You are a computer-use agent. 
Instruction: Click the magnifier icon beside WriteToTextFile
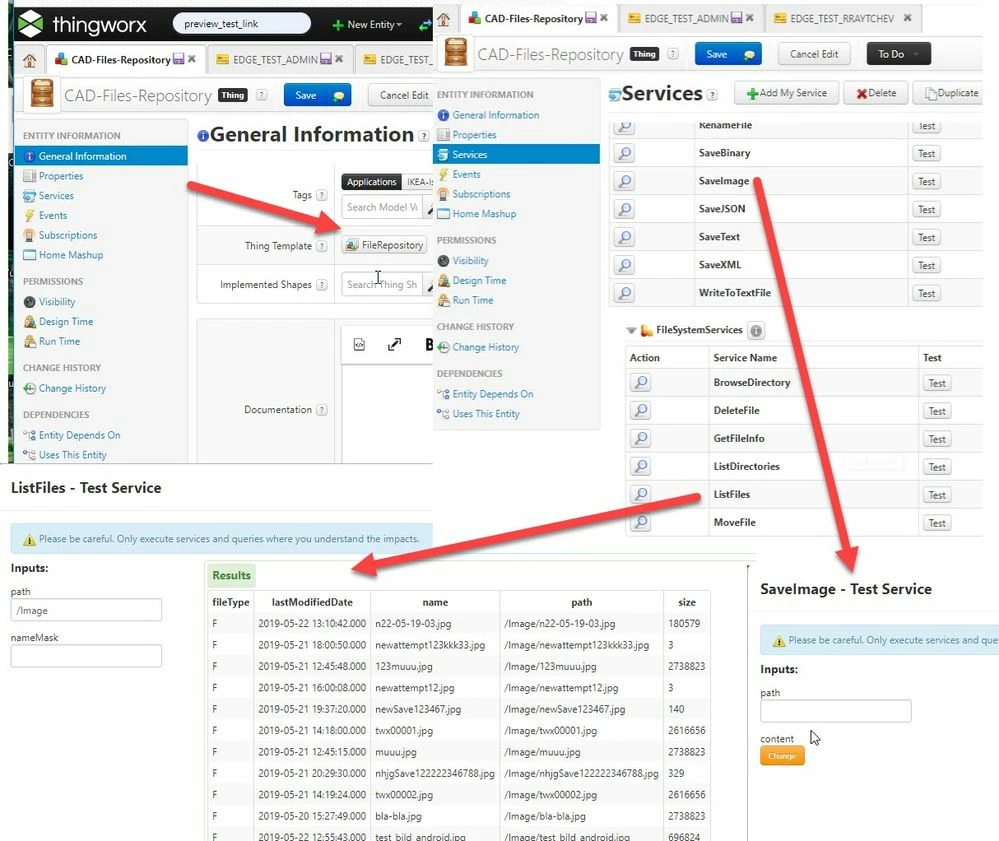(x=625, y=293)
